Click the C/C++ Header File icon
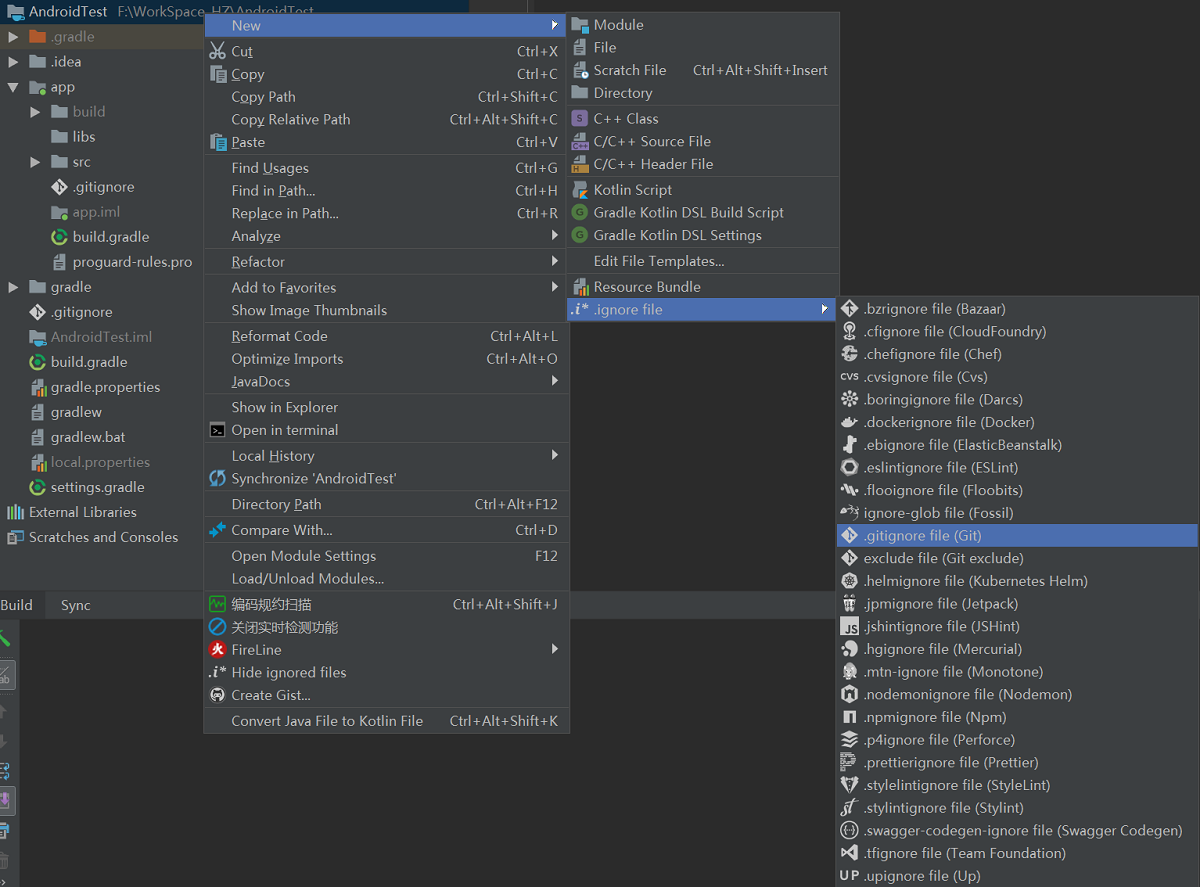 tap(580, 164)
